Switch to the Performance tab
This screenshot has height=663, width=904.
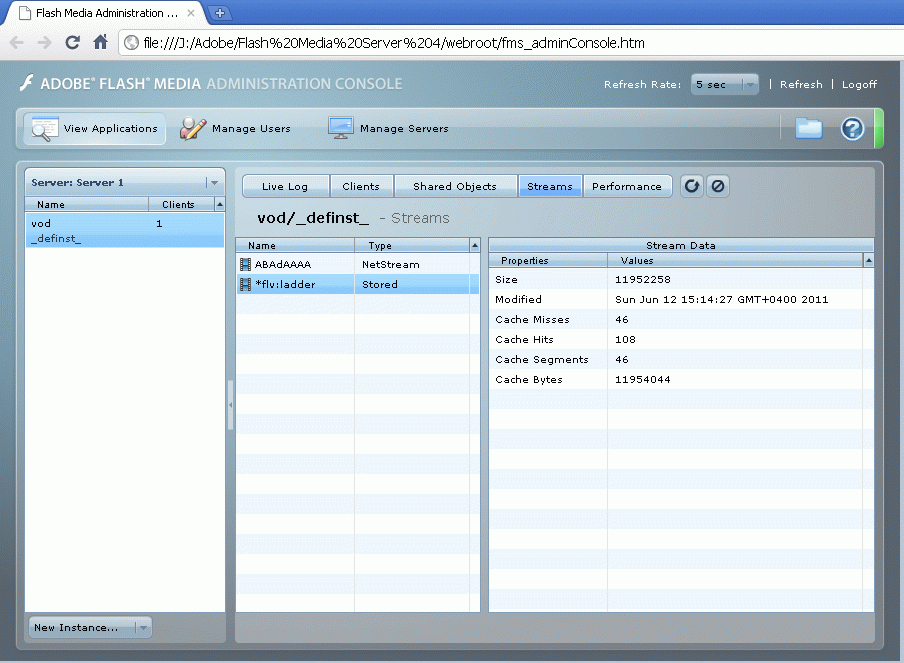pyautogui.click(x=627, y=186)
